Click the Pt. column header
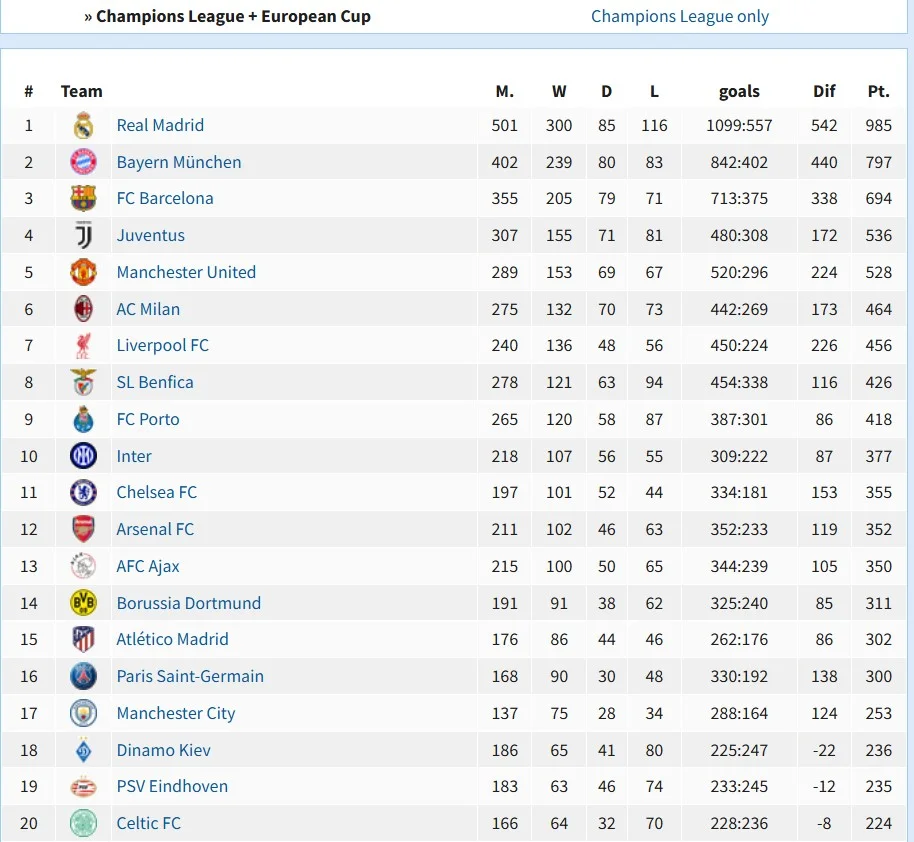 click(878, 91)
